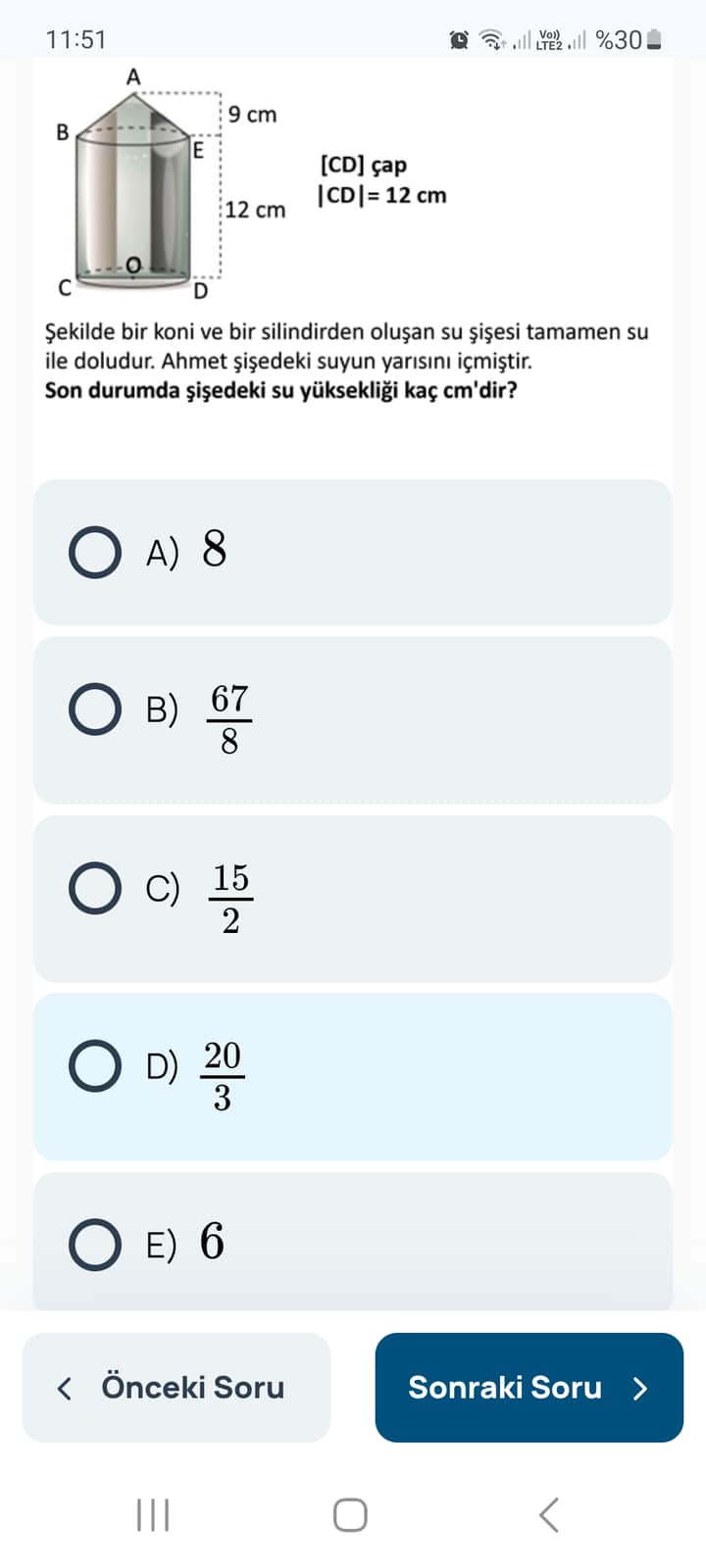This screenshot has height=1568, width=706.
Task: Select radio button for option A
Action: tap(95, 552)
